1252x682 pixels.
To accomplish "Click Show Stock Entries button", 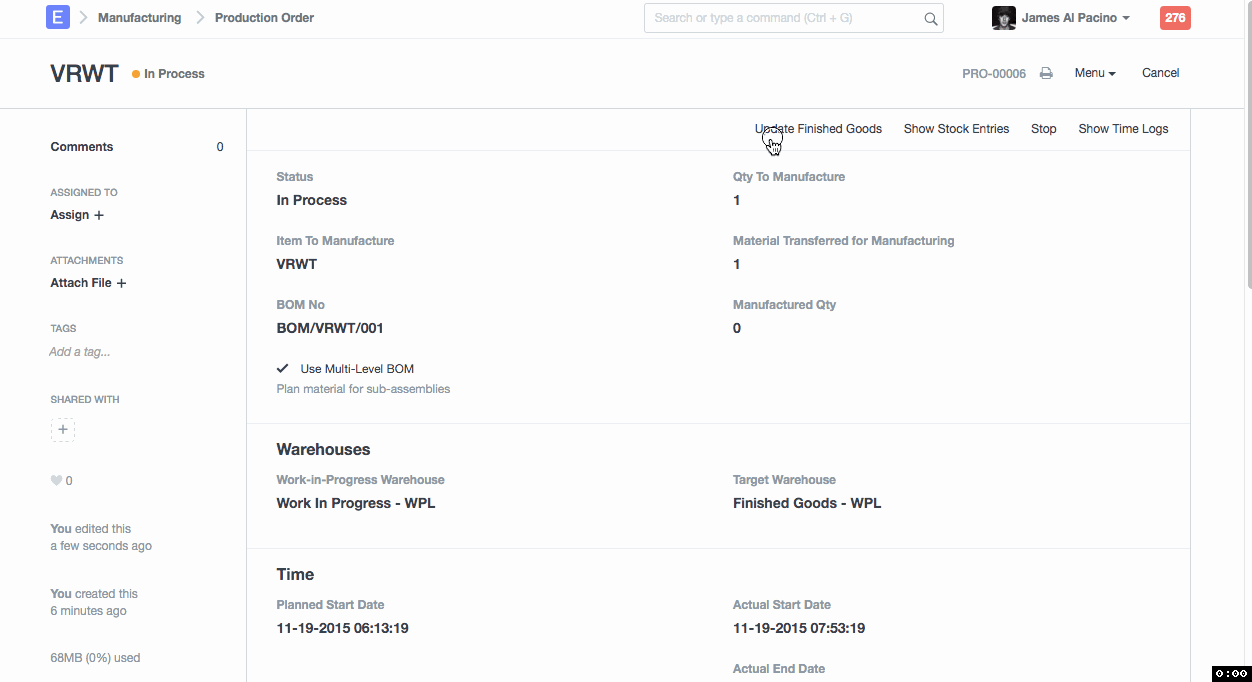I will click(x=956, y=129).
